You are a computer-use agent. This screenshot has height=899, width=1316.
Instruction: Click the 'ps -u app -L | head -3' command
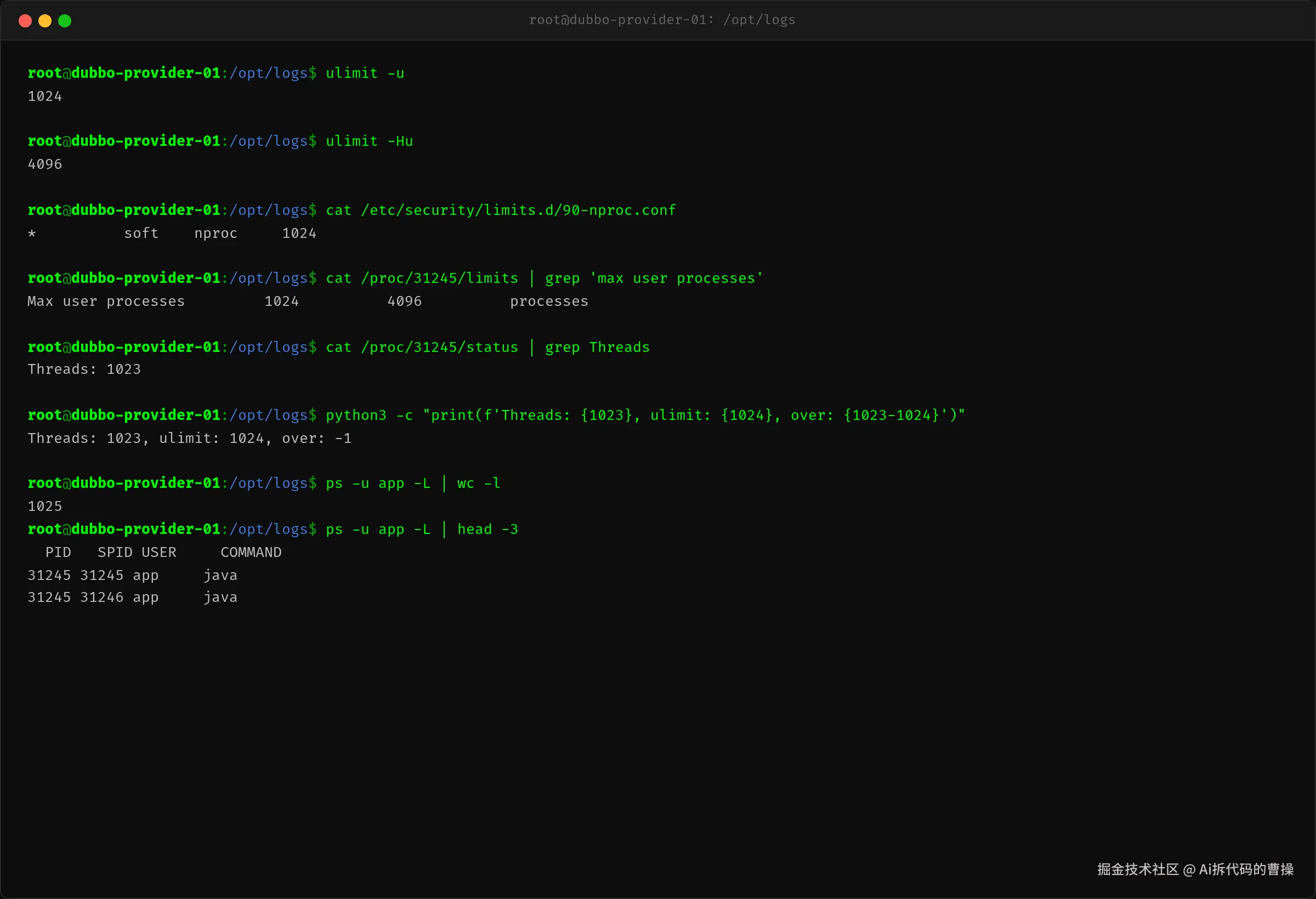tap(422, 529)
